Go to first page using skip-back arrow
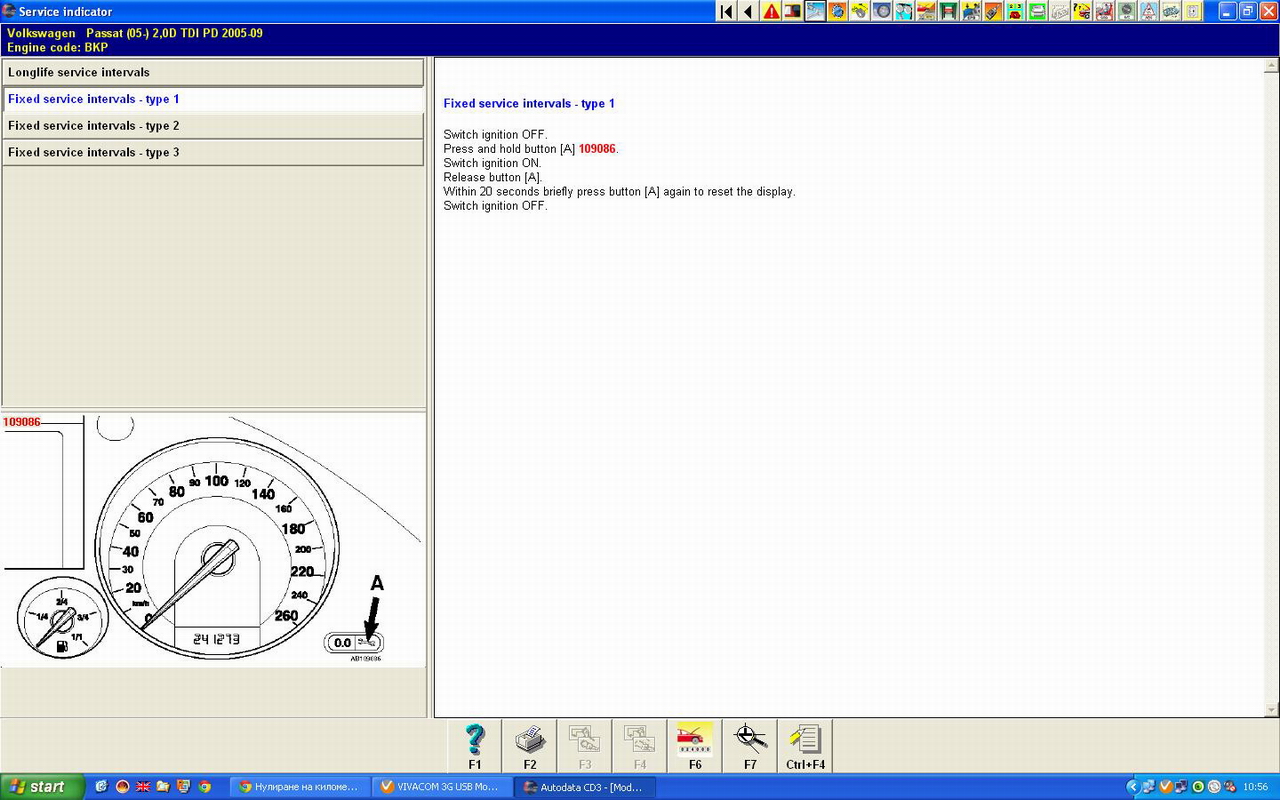 tap(727, 11)
